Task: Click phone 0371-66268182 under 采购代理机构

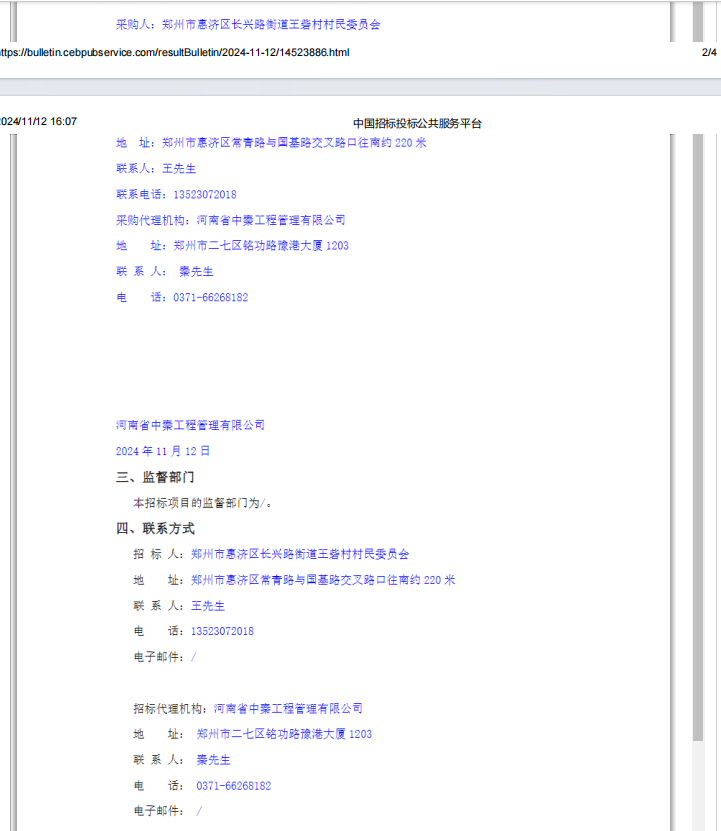Action: [x=210, y=297]
